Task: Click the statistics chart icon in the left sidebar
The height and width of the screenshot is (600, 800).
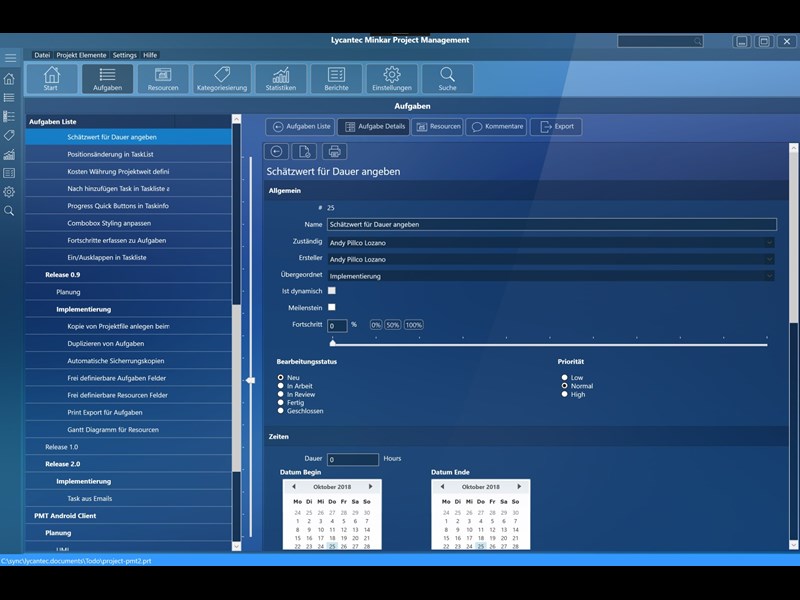Action: [9, 154]
